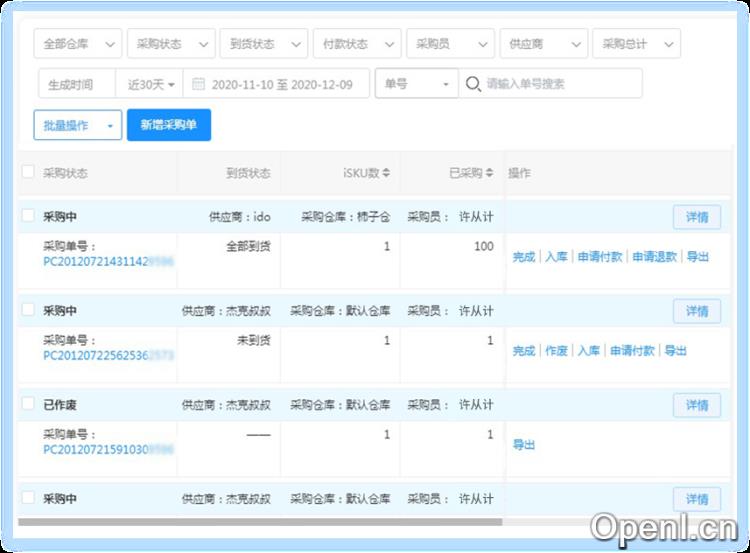Click 导出 for the 已作废 order

click(x=524, y=445)
